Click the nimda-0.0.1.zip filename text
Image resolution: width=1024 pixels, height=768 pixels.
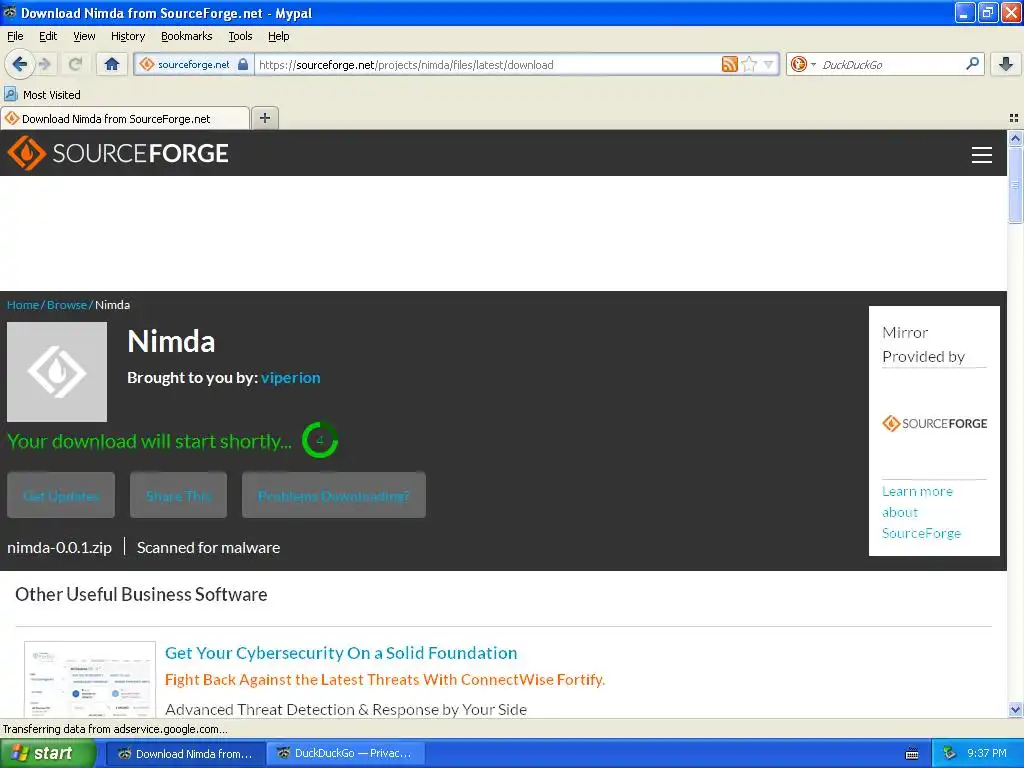point(59,547)
